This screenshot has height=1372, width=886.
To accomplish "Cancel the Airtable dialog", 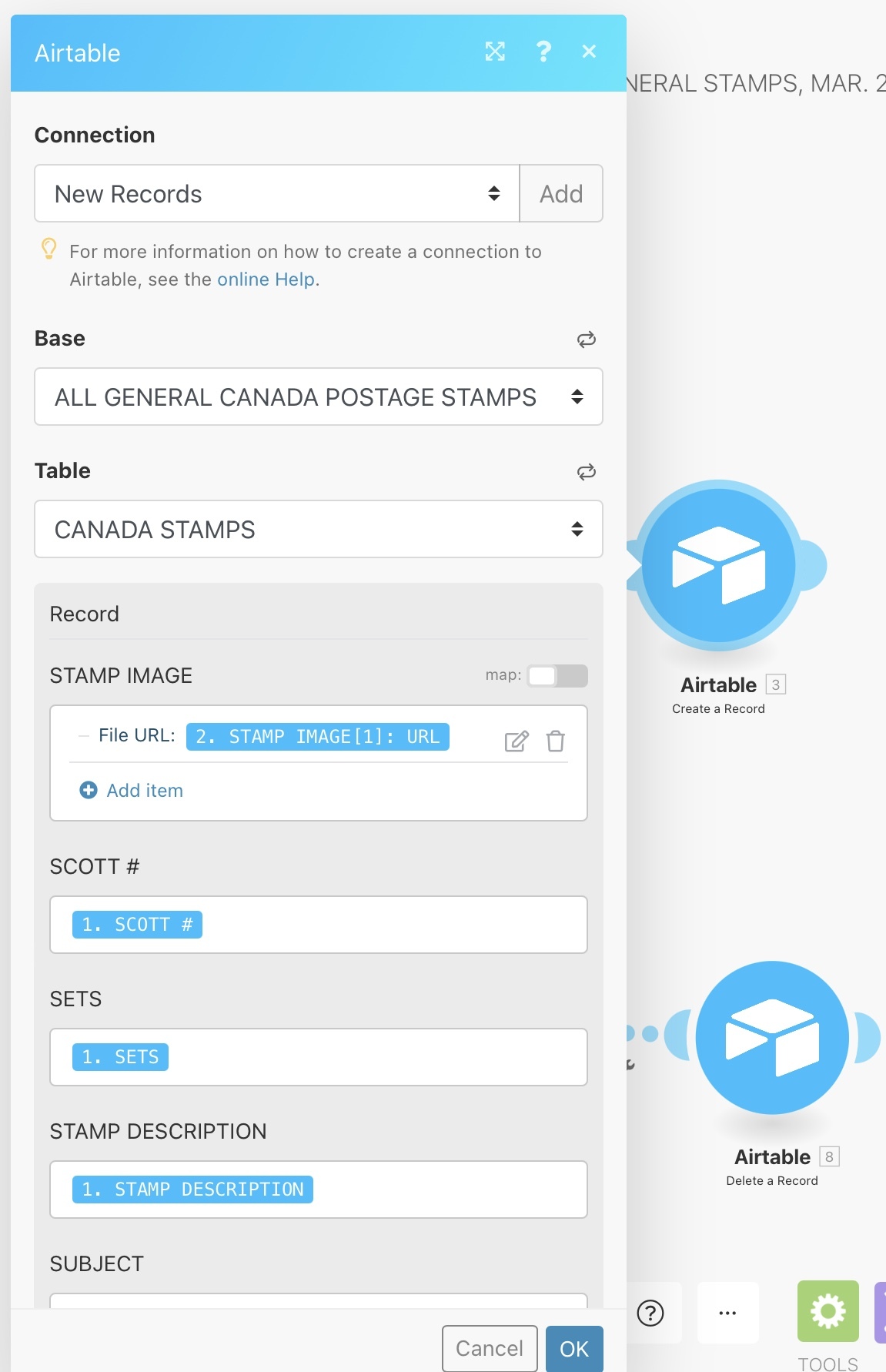I will click(x=490, y=1348).
